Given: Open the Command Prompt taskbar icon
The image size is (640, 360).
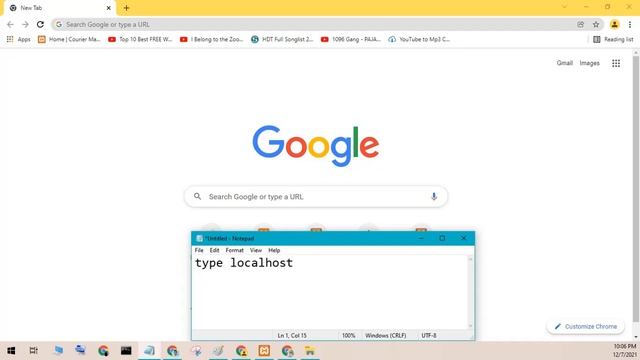Looking at the screenshot, I should tap(126, 351).
